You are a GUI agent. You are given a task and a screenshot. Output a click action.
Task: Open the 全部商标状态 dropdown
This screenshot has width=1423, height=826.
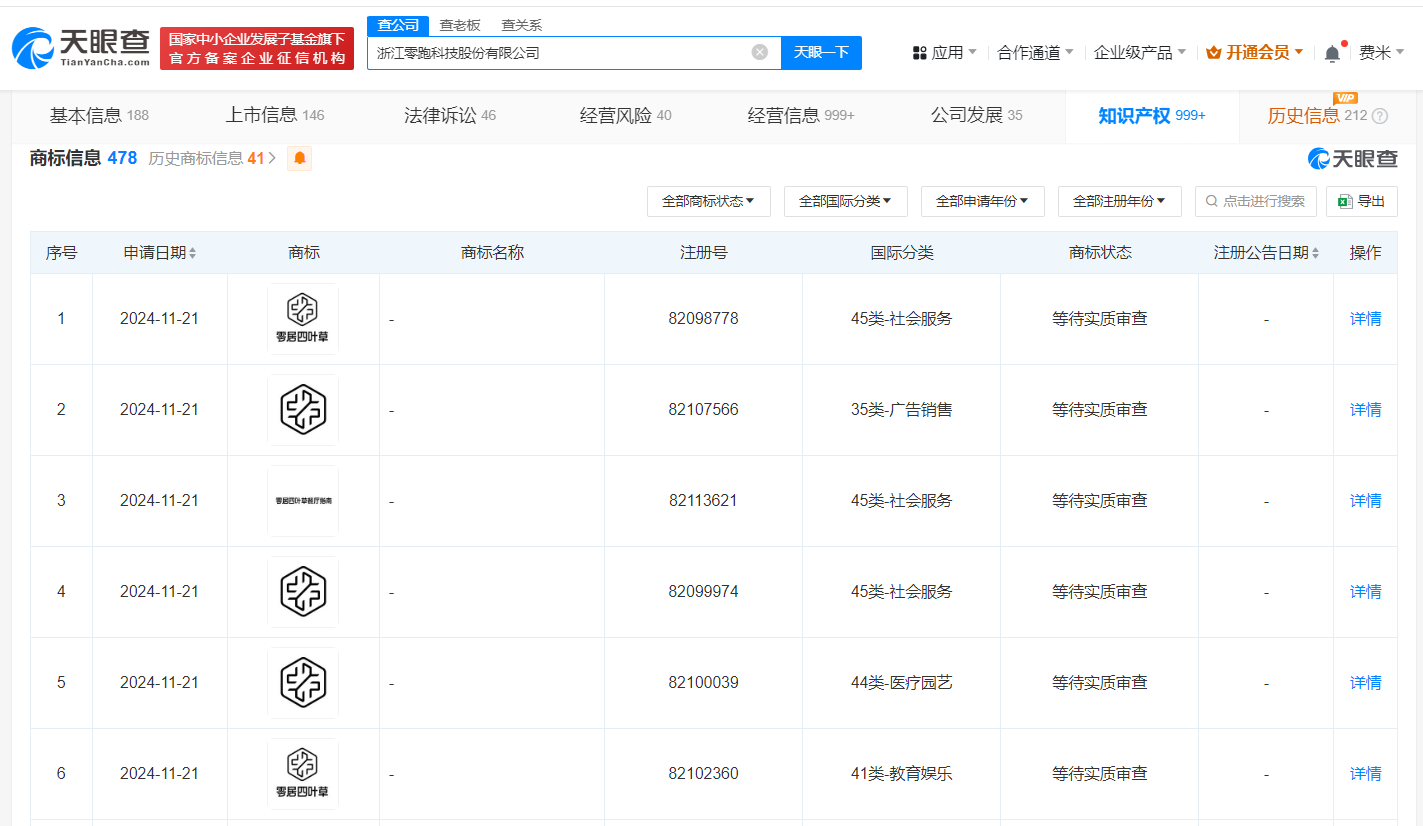tap(709, 201)
